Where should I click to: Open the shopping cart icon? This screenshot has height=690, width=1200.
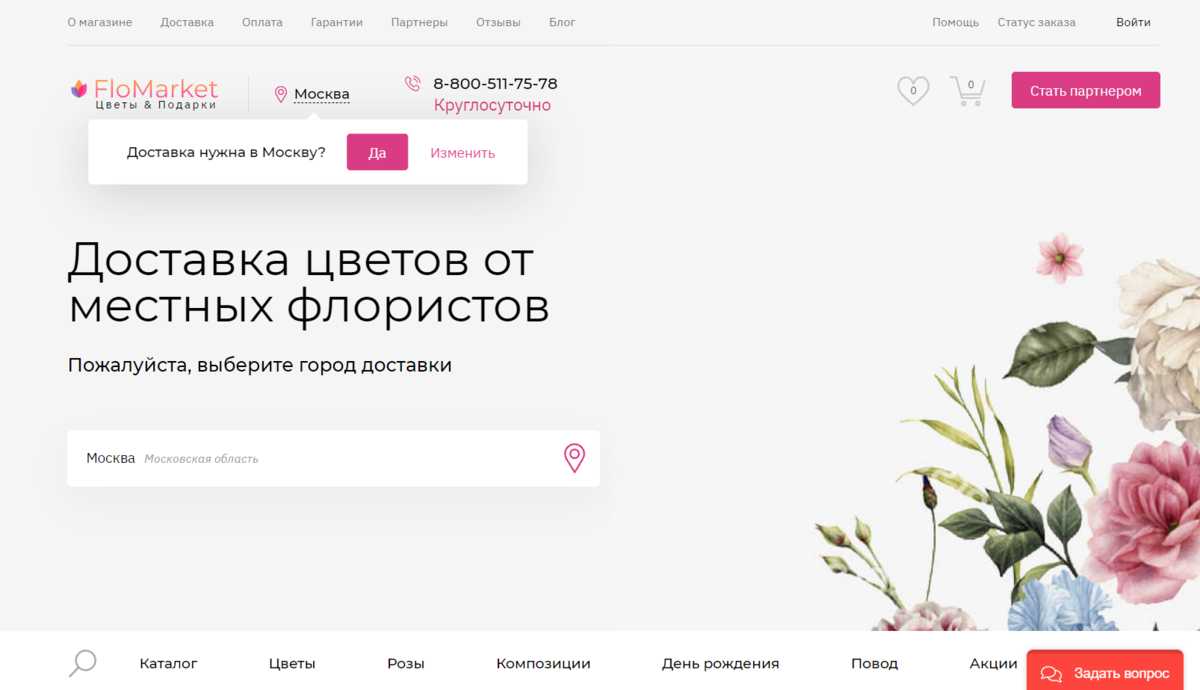pos(966,89)
